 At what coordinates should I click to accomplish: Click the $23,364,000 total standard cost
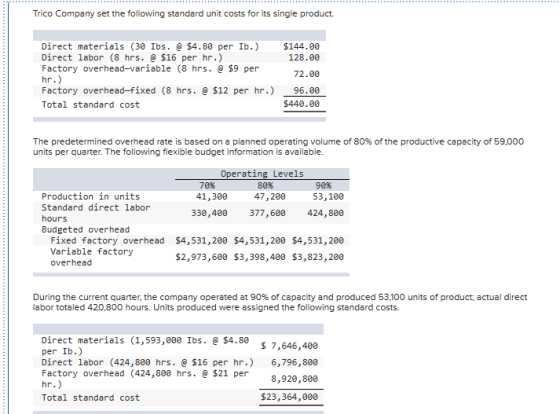pos(289,397)
